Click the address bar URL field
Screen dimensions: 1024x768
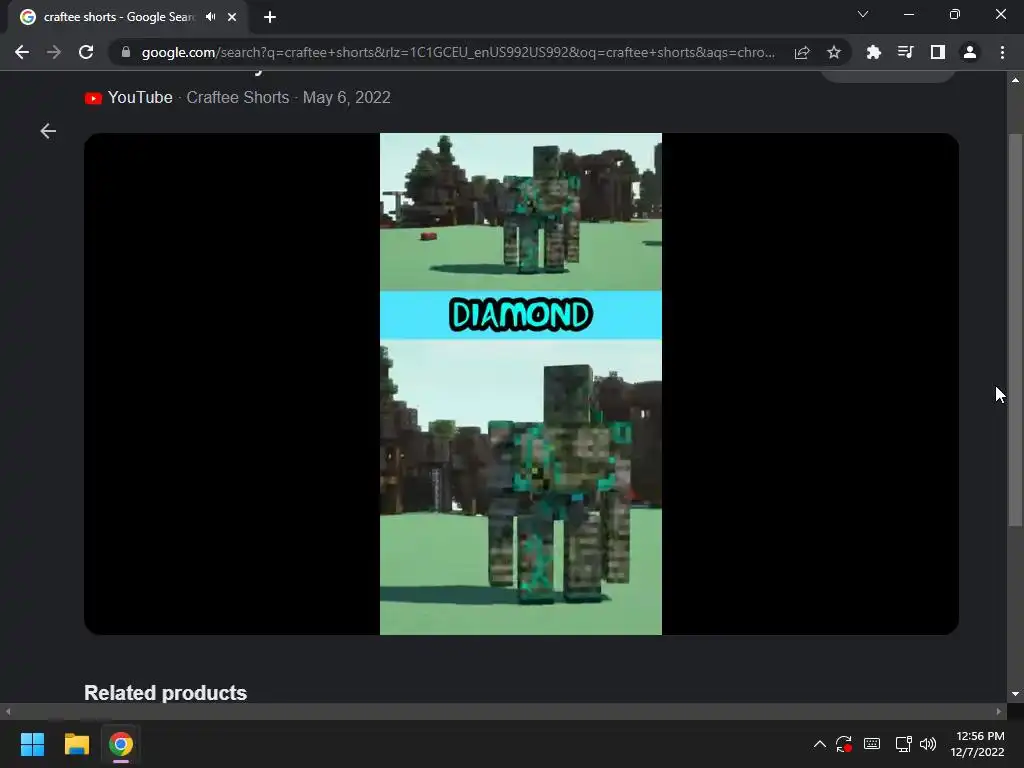click(458, 52)
